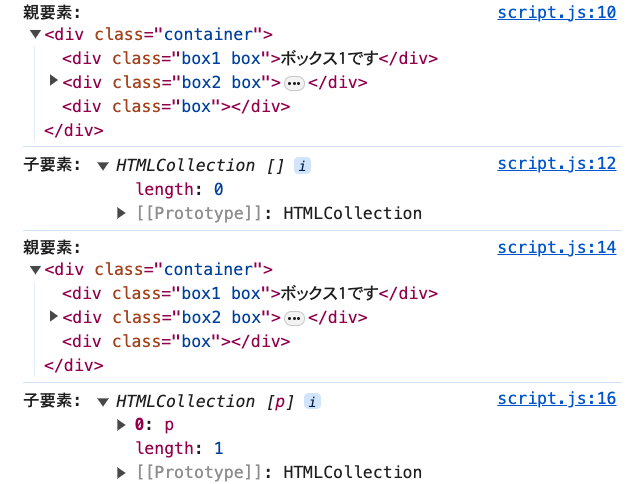Open the script.js:12 source link
The image size is (631, 484).
click(x=556, y=164)
